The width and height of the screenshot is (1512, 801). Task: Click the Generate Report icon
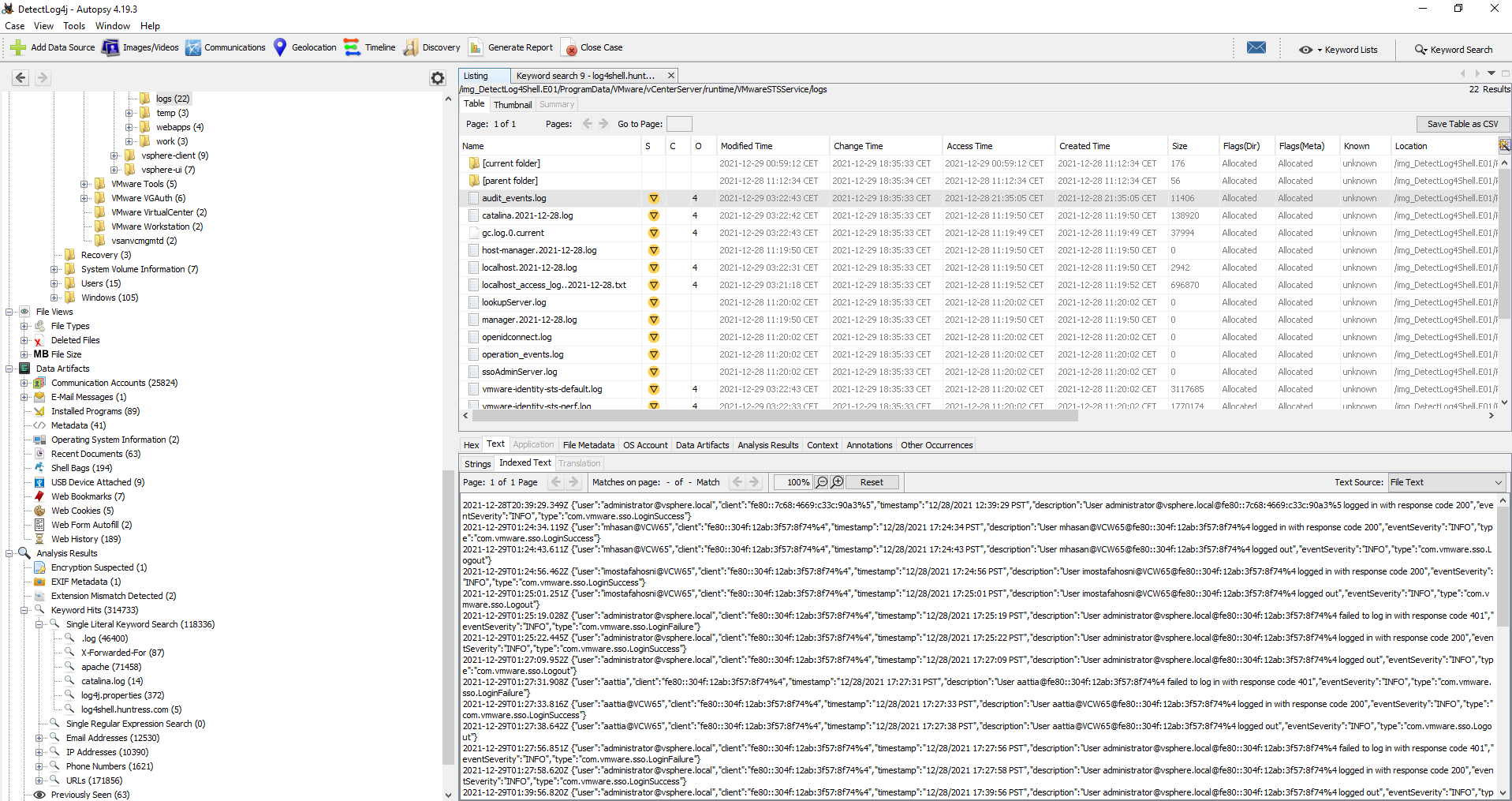(x=476, y=48)
